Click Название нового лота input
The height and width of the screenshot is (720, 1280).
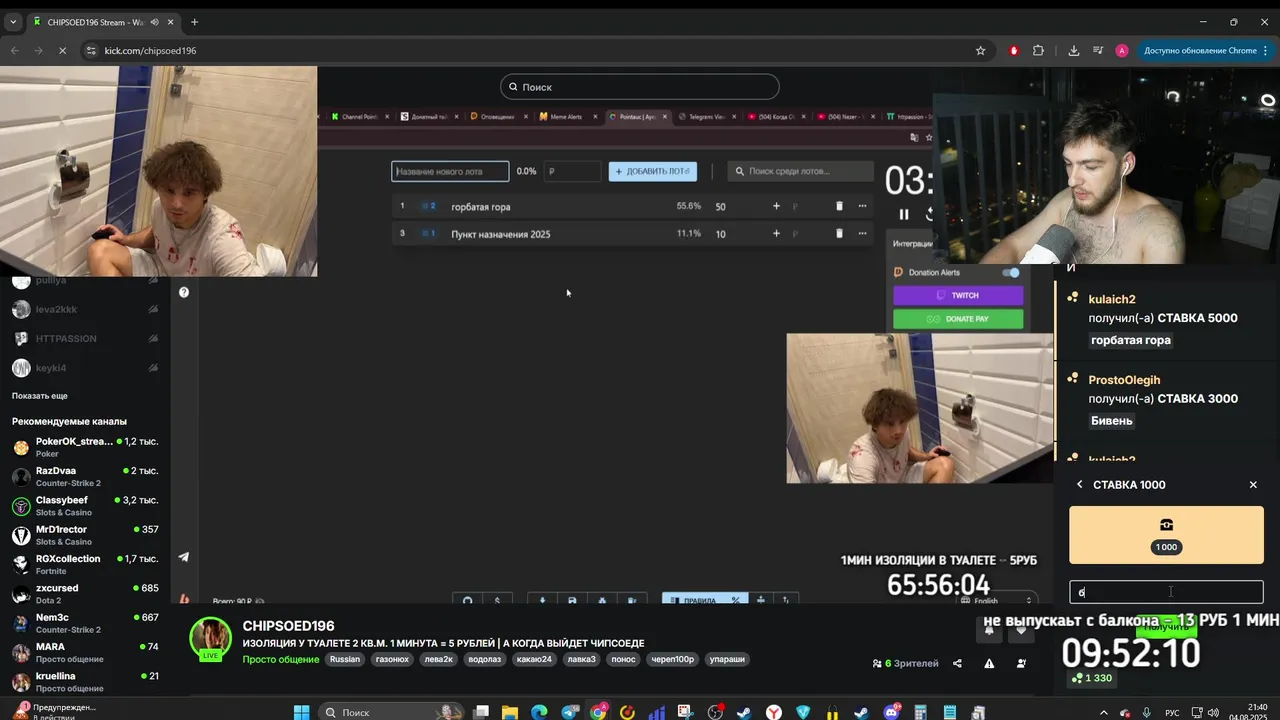pos(450,171)
